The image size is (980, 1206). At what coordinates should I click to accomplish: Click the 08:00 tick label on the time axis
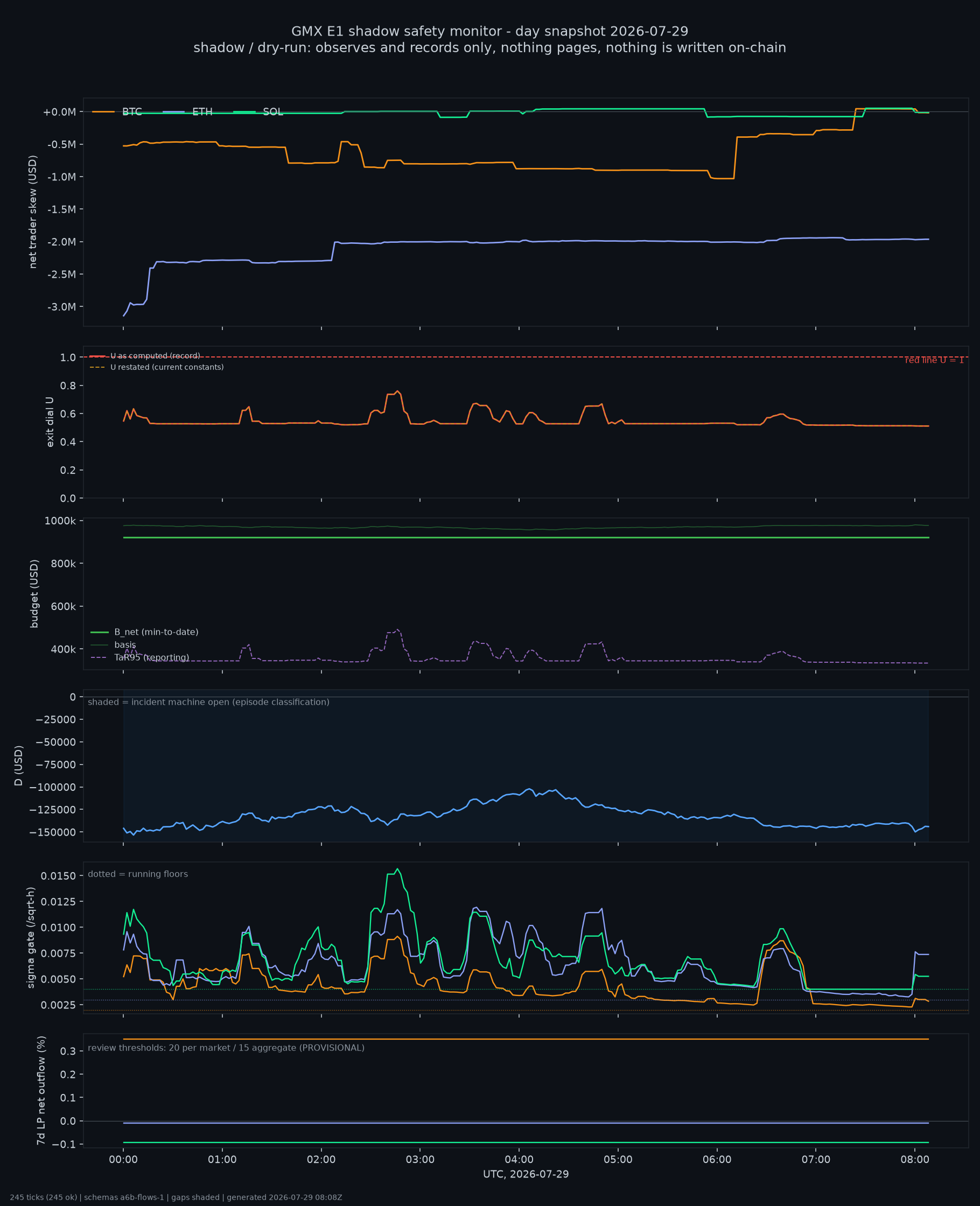(914, 1160)
